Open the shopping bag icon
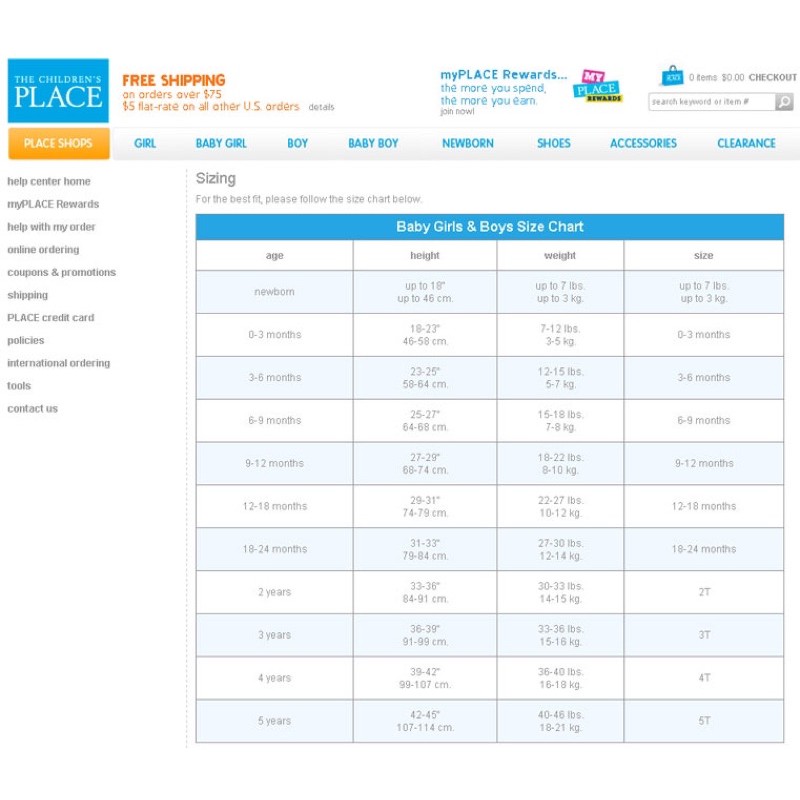This screenshot has height=800, width=800. point(672,76)
